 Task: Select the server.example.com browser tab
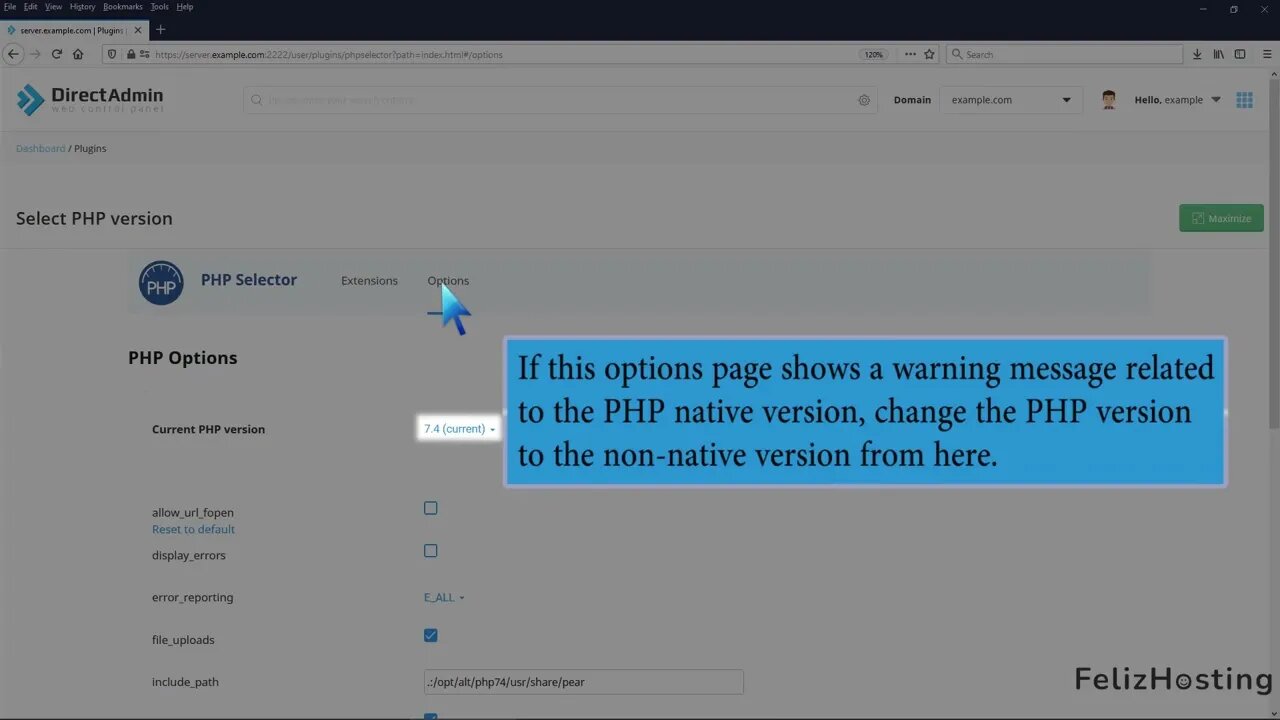coord(73,30)
